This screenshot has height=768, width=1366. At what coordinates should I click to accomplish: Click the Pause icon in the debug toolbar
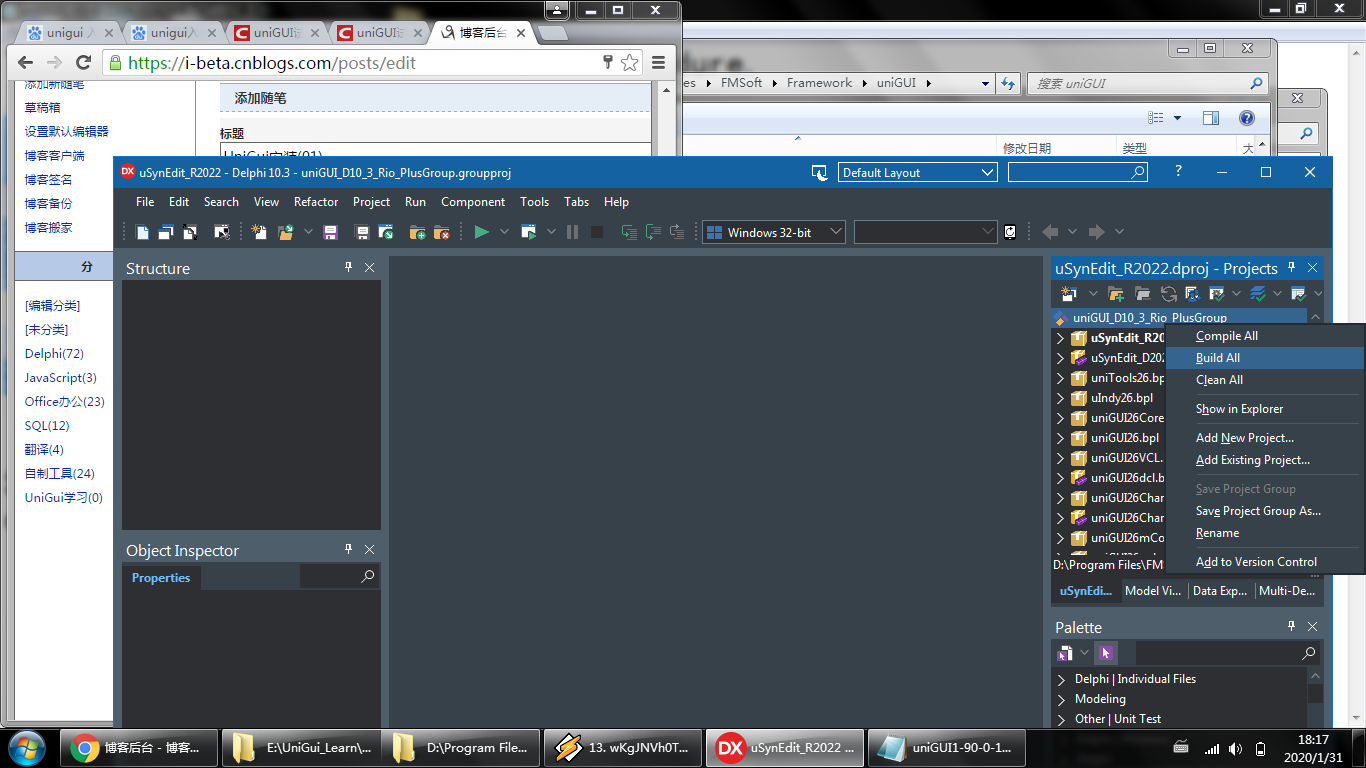[x=572, y=232]
